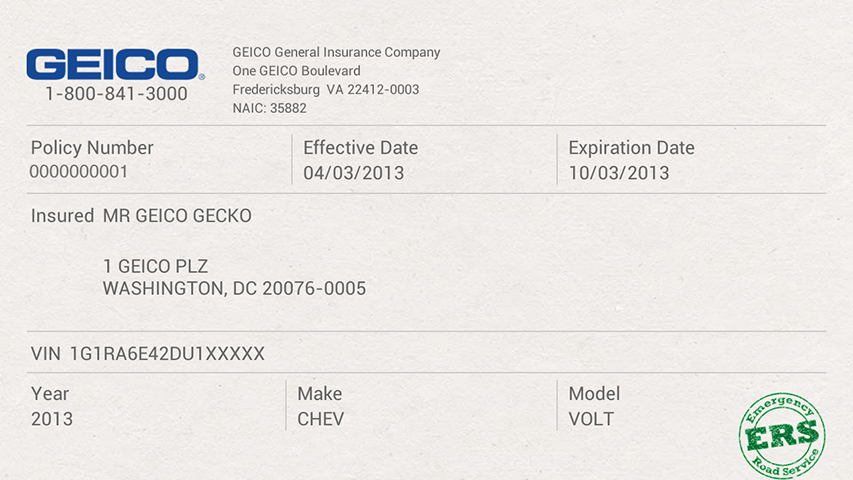Click the Expiration Date label
This screenshot has height=480, width=853.
coord(631,148)
